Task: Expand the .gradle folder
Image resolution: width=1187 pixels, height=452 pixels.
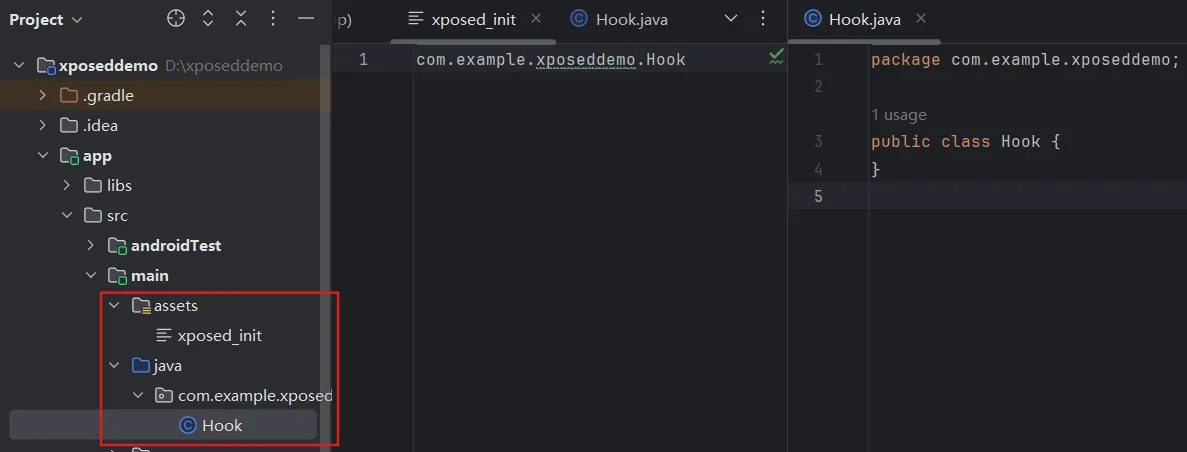Action: point(42,96)
